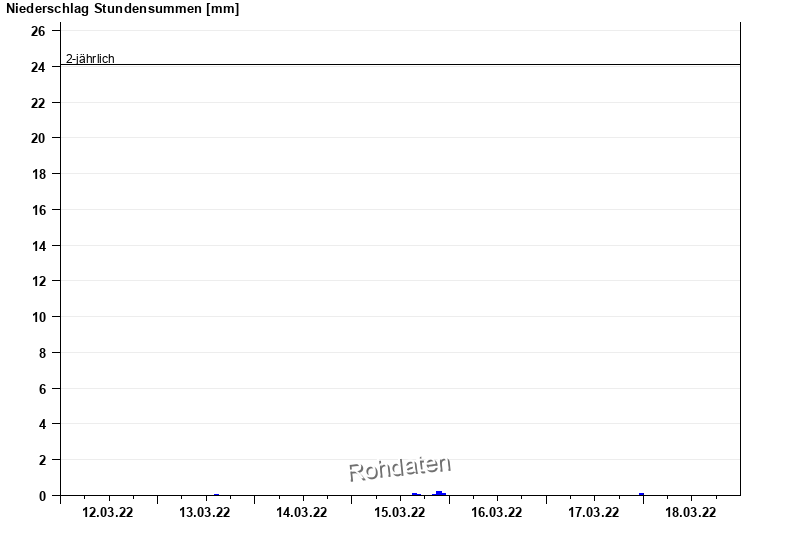Image resolution: width=800 pixels, height=550 pixels.
Task: Select the 12.03.22 date label
Action: (x=107, y=513)
